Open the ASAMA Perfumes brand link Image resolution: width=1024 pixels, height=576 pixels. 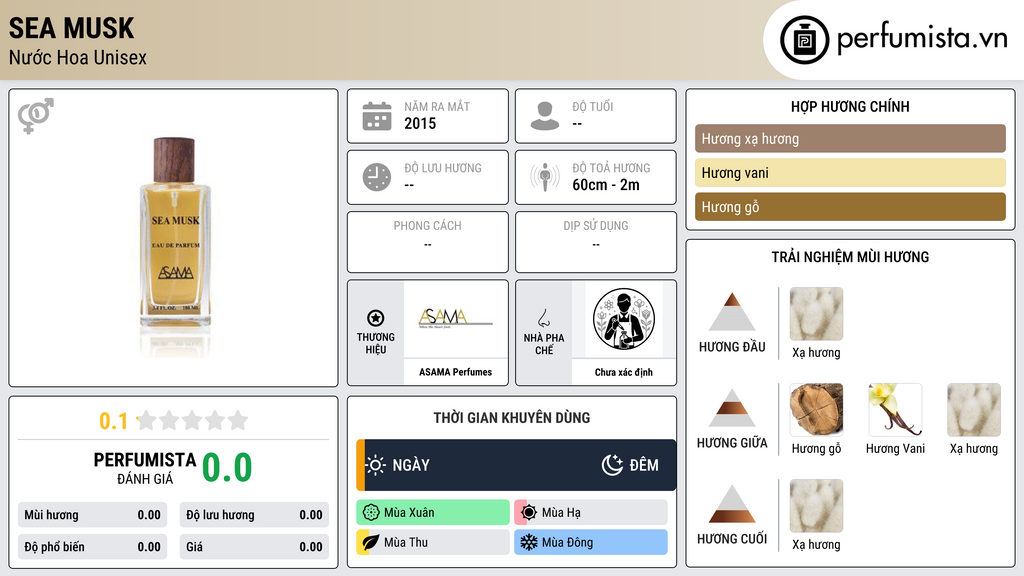point(456,372)
